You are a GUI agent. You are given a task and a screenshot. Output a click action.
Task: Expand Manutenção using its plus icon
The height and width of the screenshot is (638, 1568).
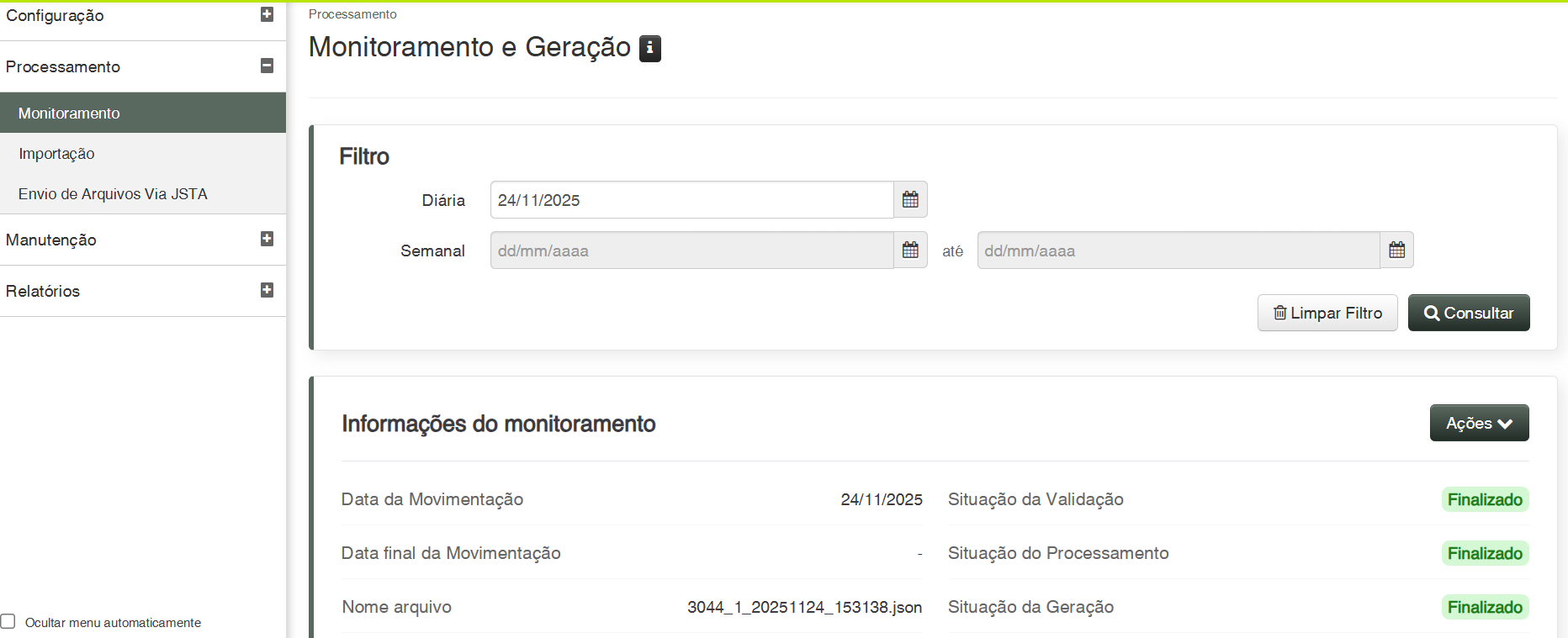coord(267,239)
